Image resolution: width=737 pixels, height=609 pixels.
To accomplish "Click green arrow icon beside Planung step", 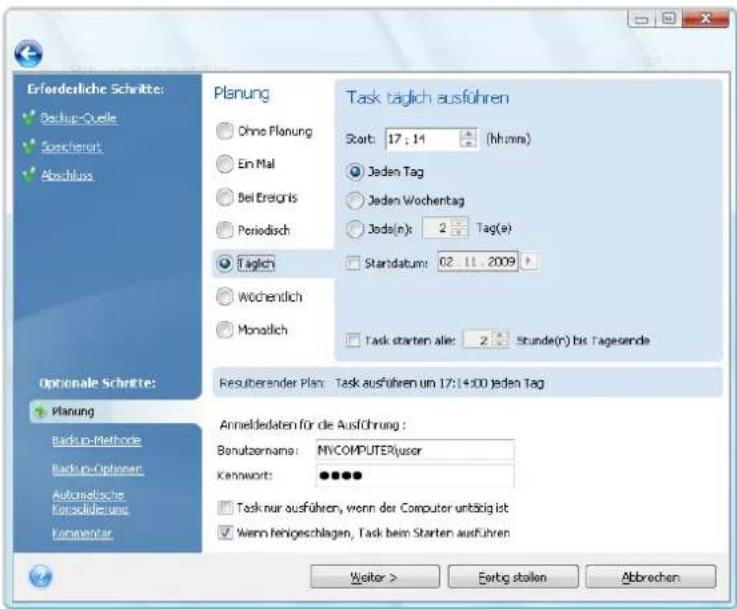I will (x=40, y=411).
